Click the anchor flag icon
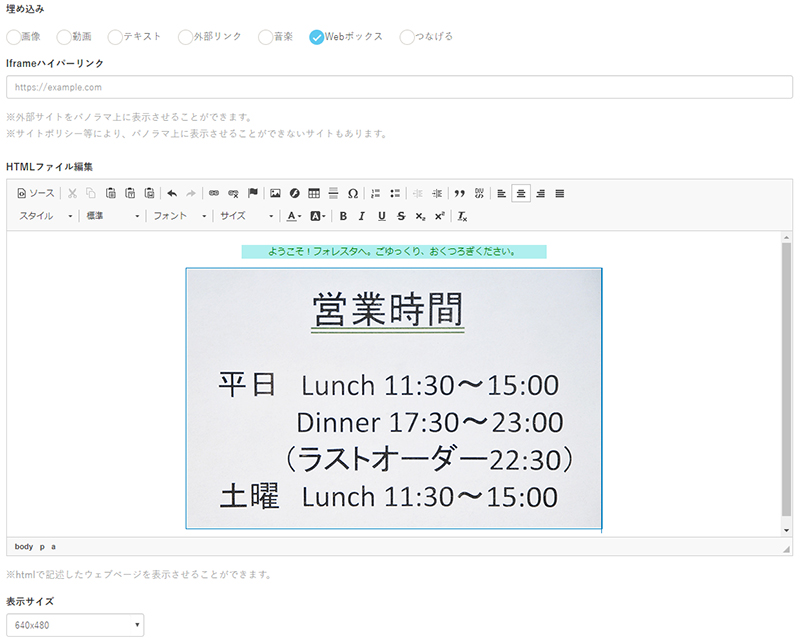The height and width of the screenshot is (643, 800). point(253,193)
